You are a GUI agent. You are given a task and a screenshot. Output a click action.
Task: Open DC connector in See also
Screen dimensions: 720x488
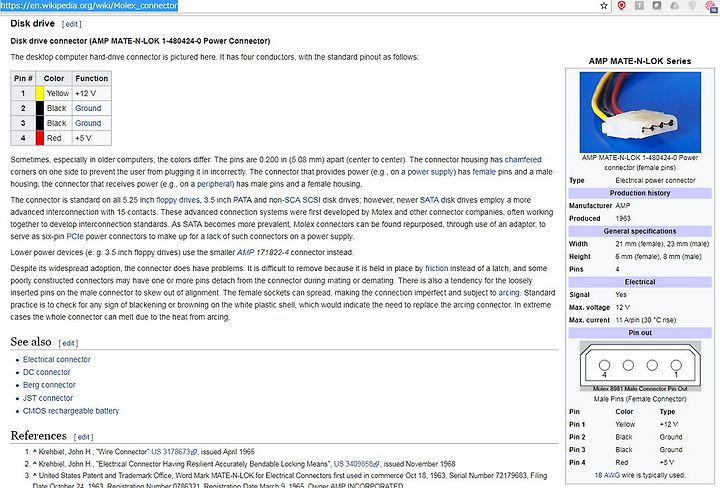[x=47, y=372]
